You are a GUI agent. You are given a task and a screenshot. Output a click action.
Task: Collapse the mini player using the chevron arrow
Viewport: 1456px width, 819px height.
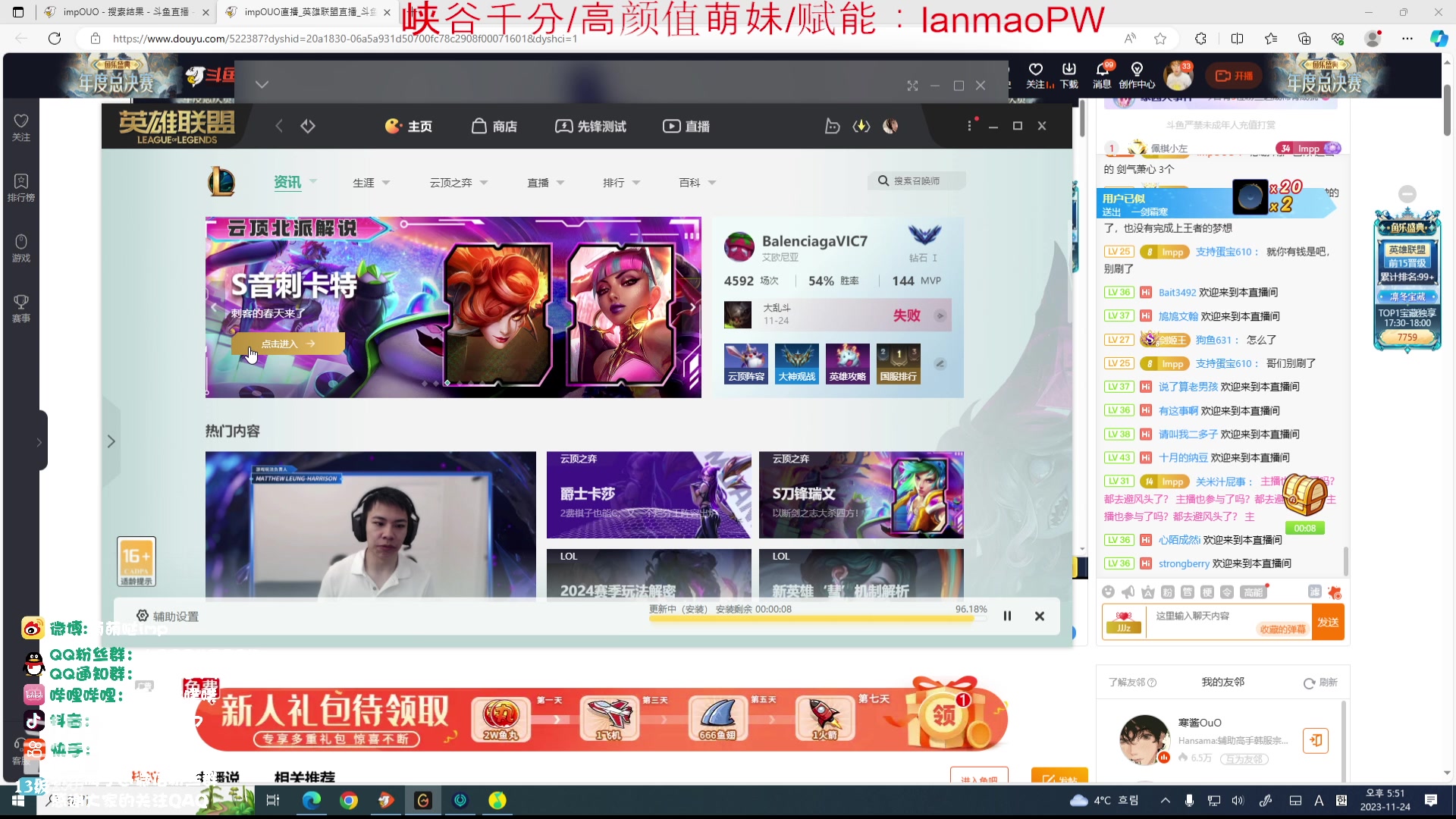pyautogui.click(x=262, y=84)
